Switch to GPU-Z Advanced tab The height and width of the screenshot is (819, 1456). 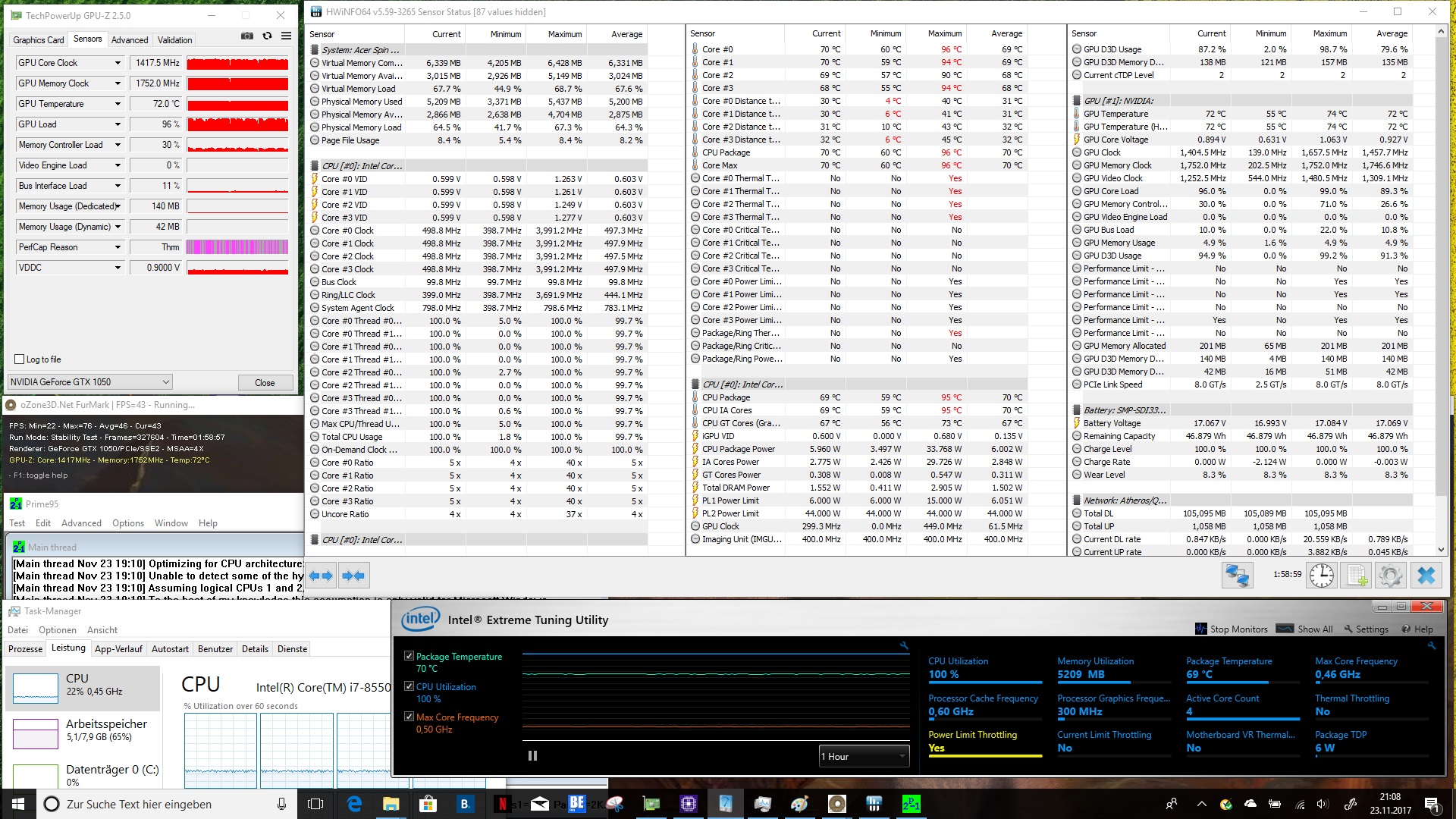130,40
